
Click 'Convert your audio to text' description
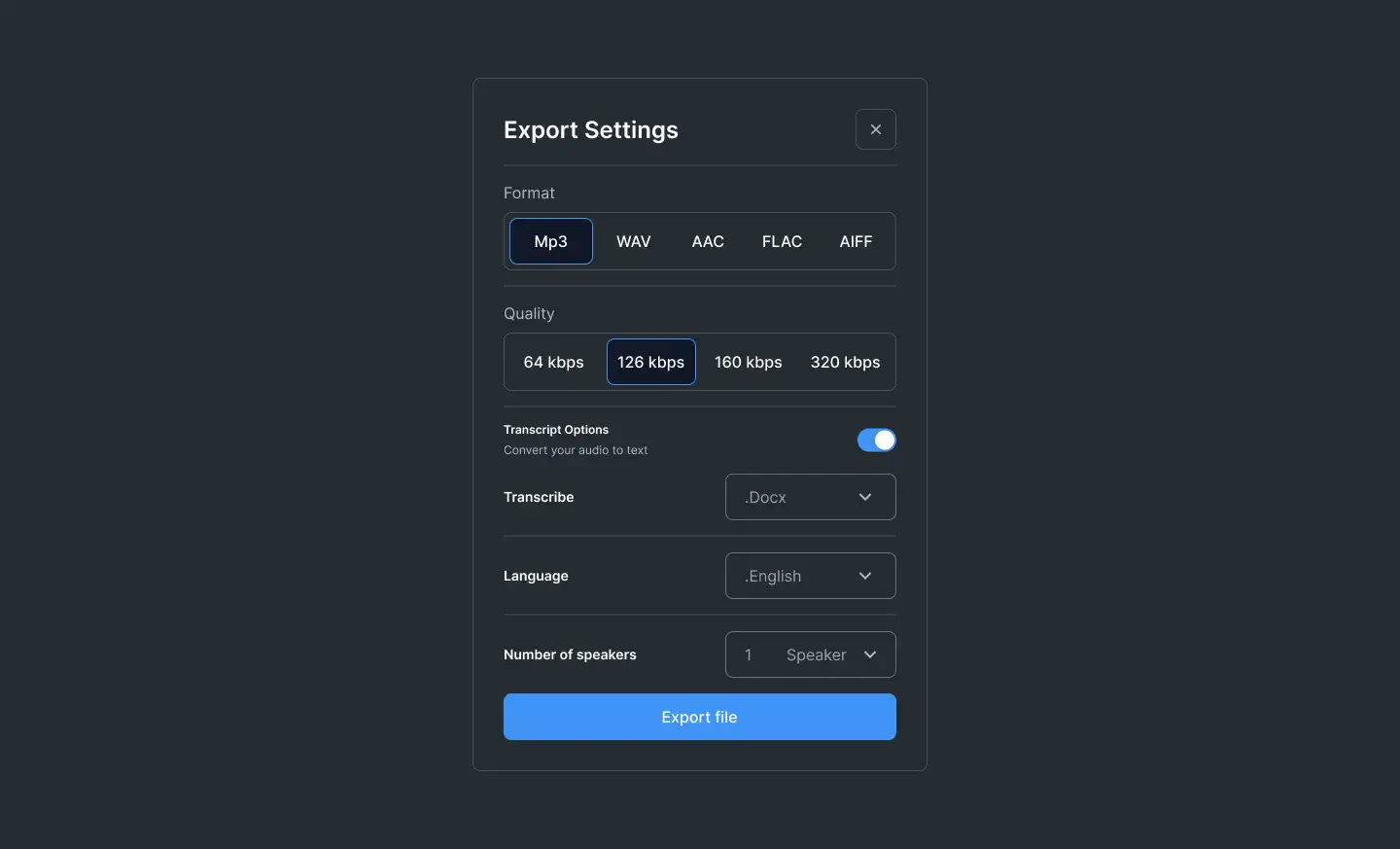[x=576, y=450]
